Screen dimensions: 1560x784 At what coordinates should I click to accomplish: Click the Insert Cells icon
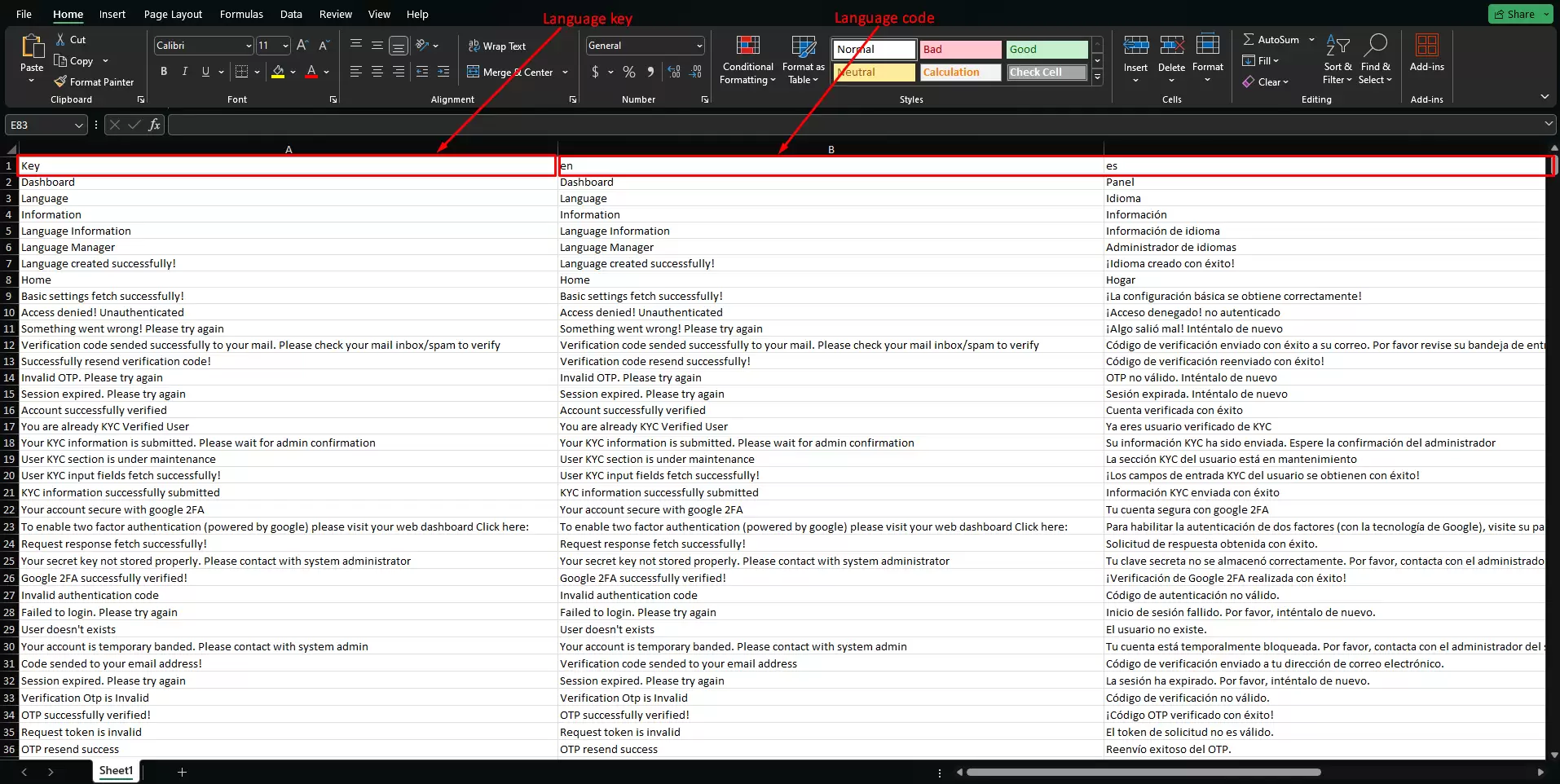[x=1135, y=45]
